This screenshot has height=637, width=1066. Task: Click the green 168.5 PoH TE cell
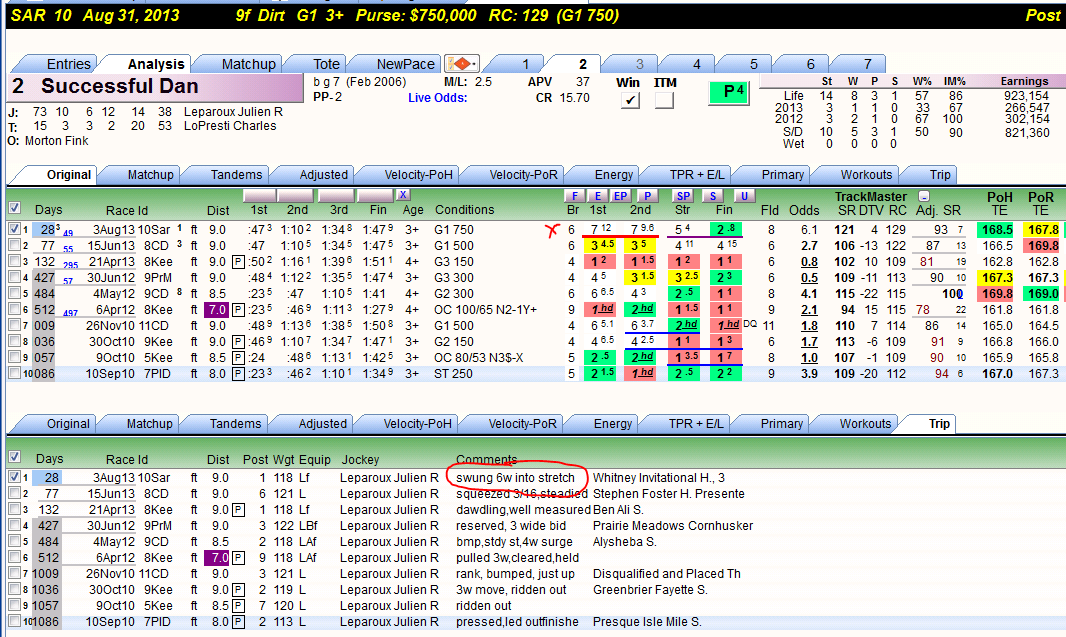coord(997,230)
